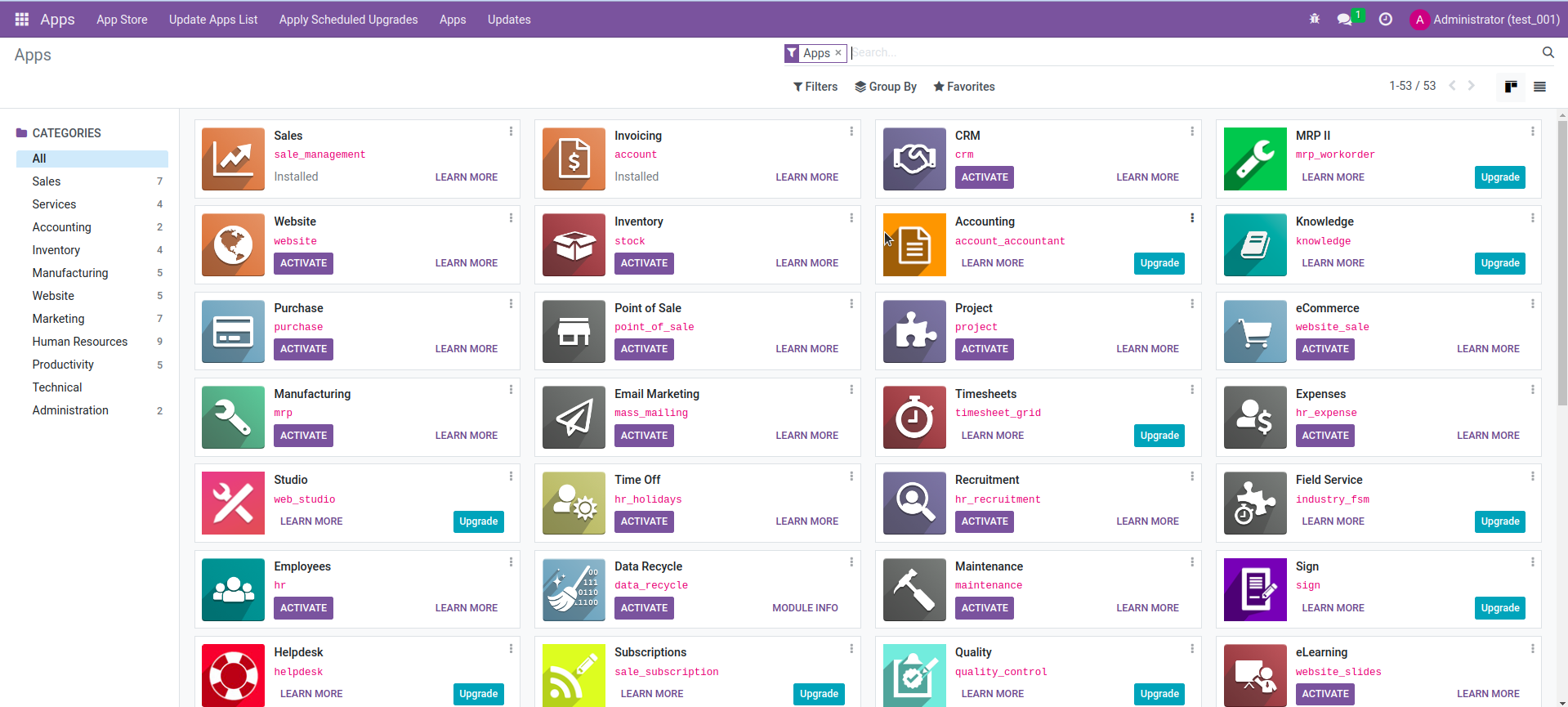
Task: Open the CRM card options menu
Action: pos(1192,132)
